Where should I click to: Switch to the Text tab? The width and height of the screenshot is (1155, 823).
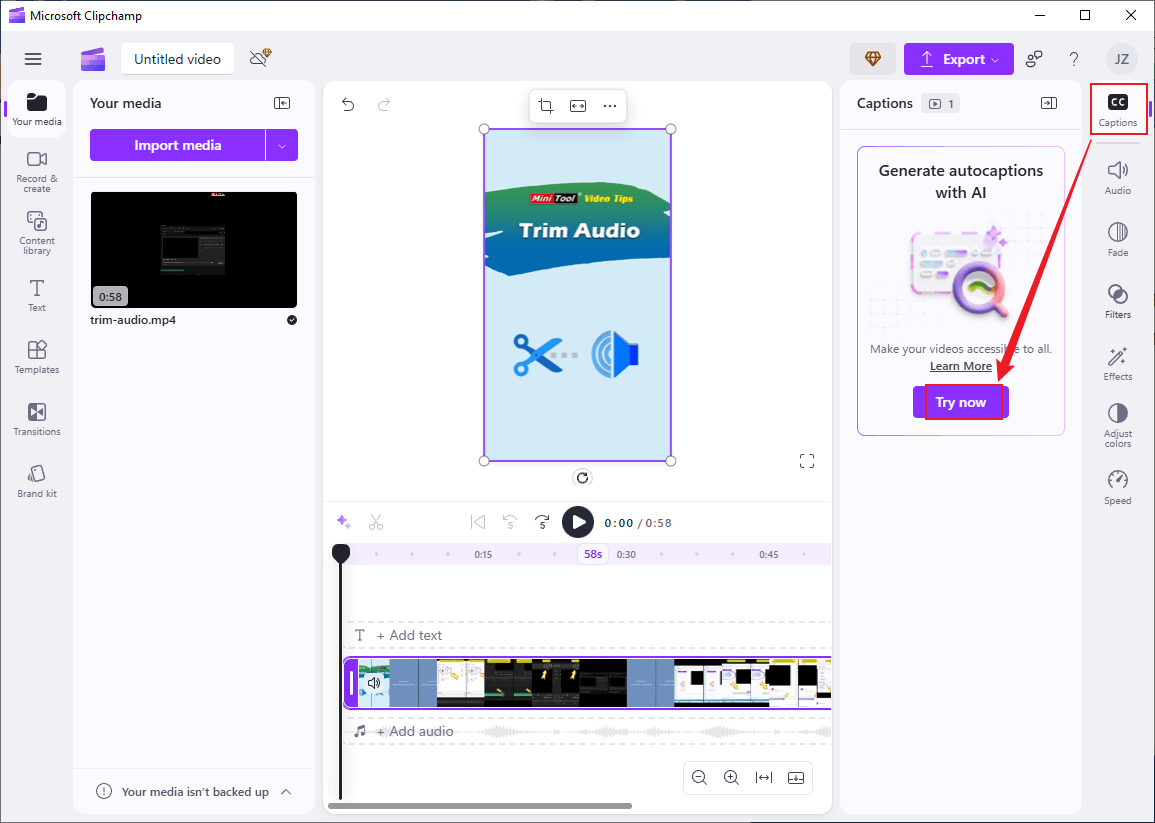click(36, 295)
